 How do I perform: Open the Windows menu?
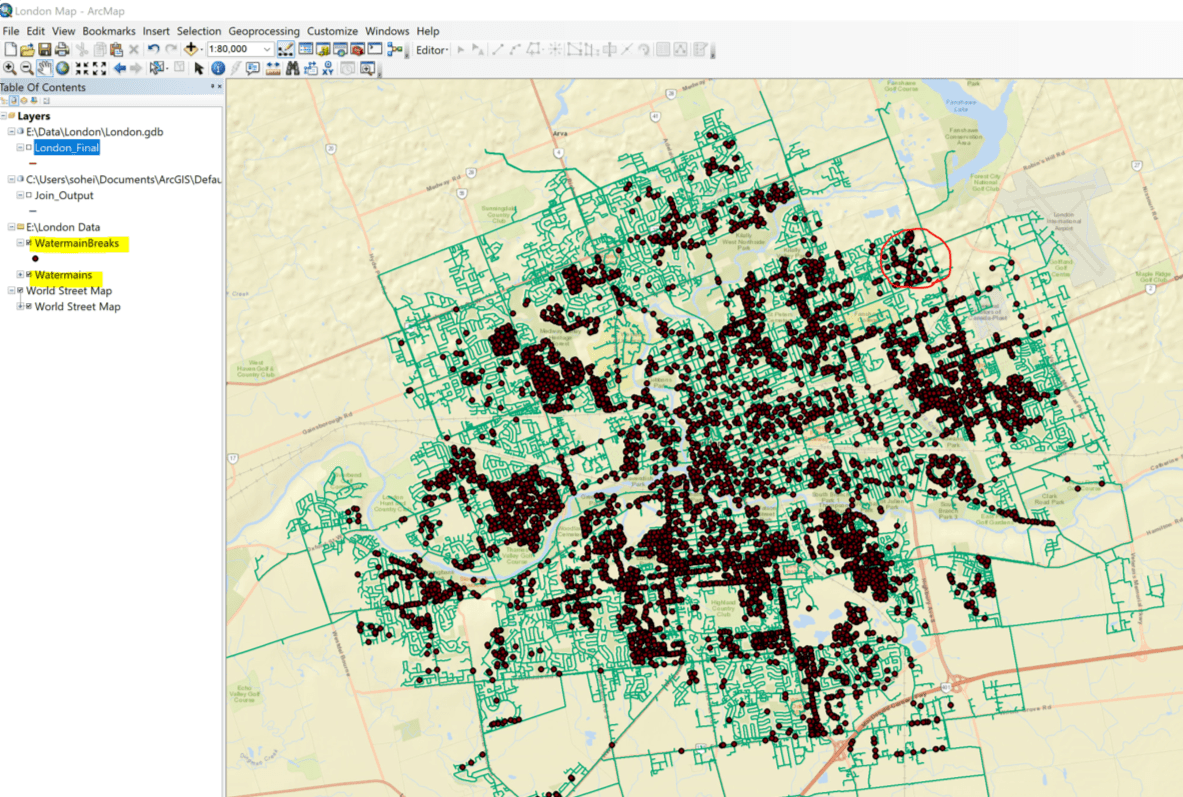[387, 31]
